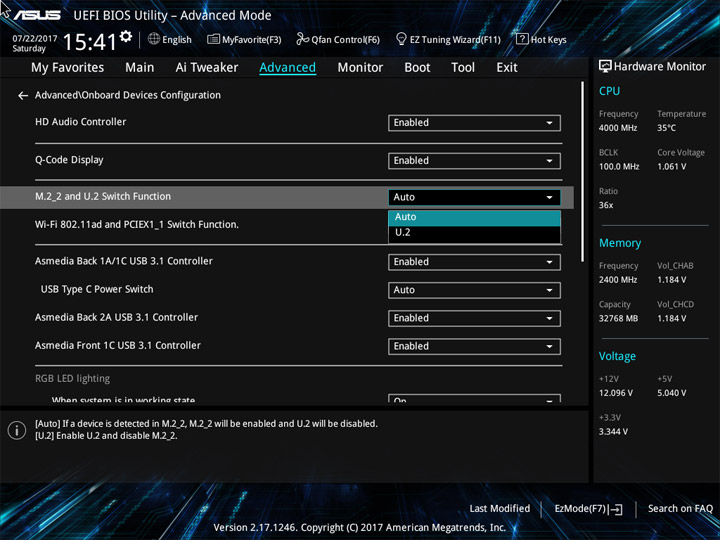This screenshot has width=720, height=540.
Task: Select Asmedia Back 2A USB 3.1 Controller label
Action: click(117, 317)
